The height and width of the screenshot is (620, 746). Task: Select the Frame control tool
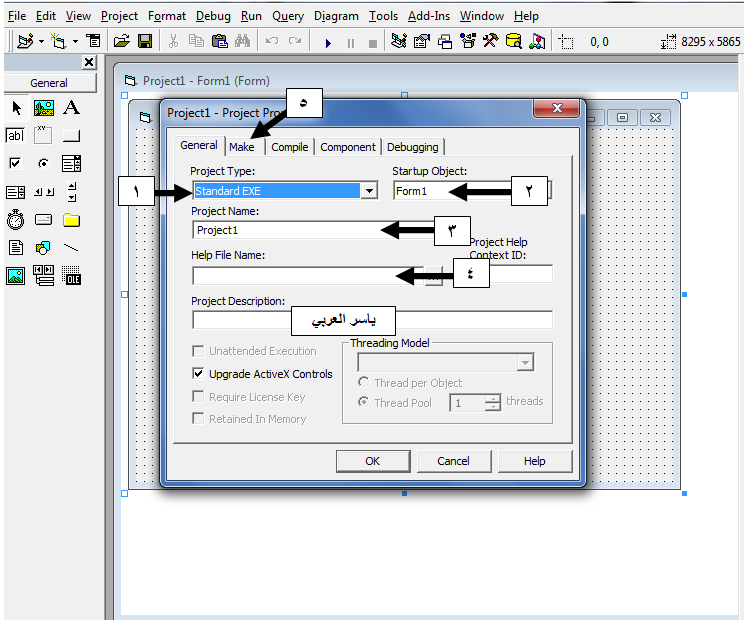pos(43,136)
